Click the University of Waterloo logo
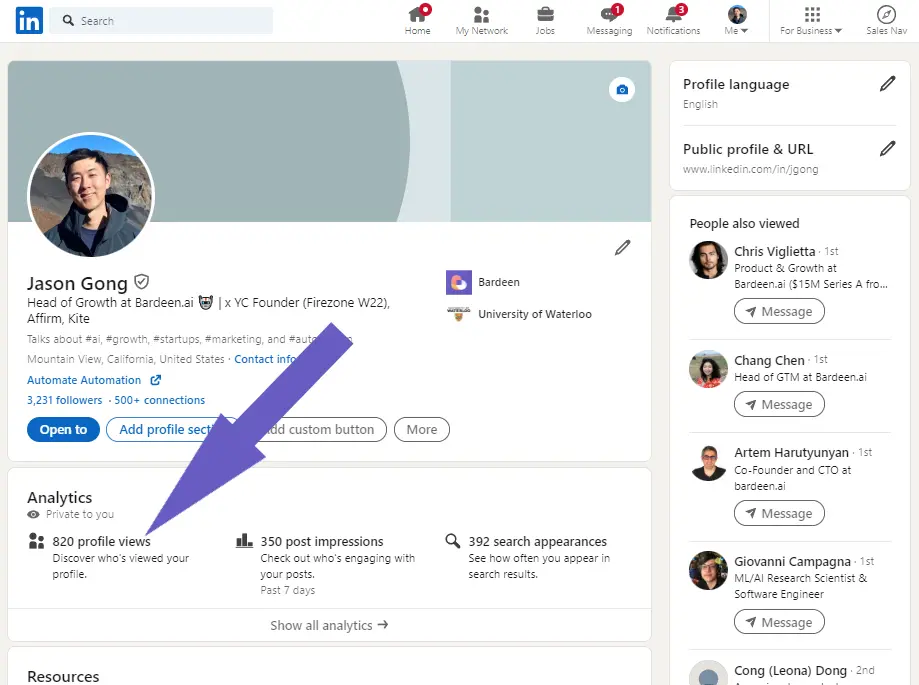Viewport: 919px width, 685px height. [x=458, y=314]
